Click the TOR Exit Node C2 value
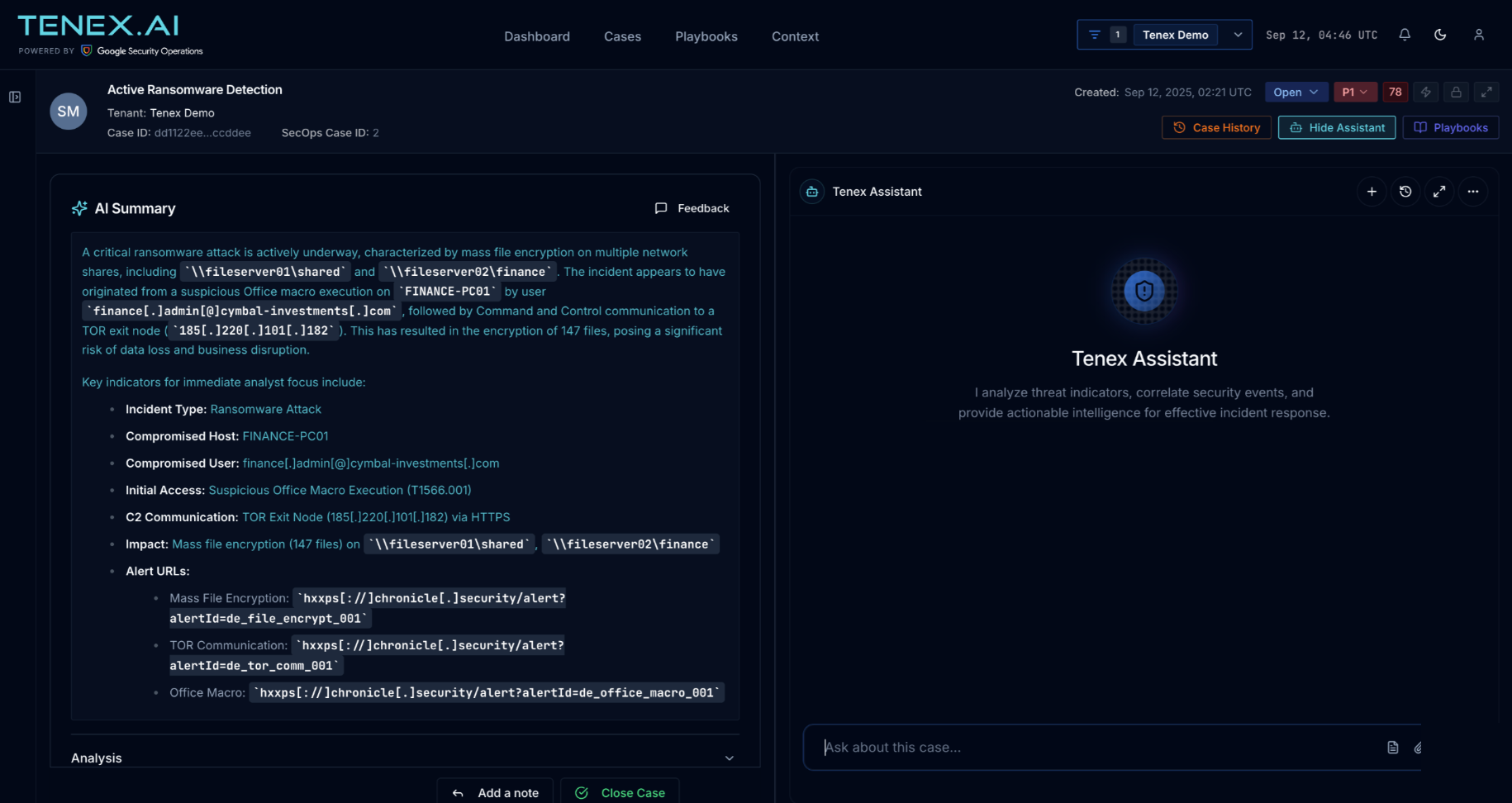Viewport: 1512px width, 803px height. pos(376,517)
